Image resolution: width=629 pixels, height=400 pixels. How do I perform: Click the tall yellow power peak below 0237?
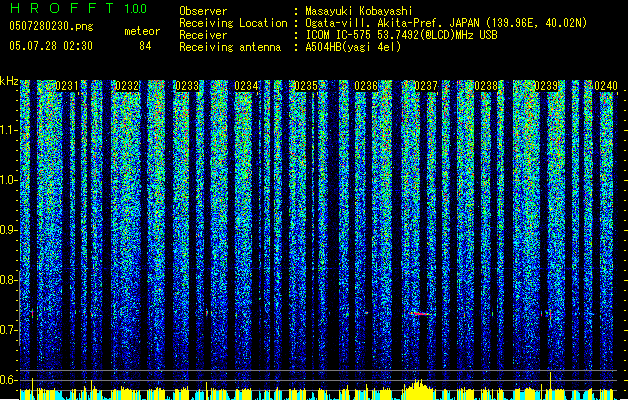coord(418,389)
